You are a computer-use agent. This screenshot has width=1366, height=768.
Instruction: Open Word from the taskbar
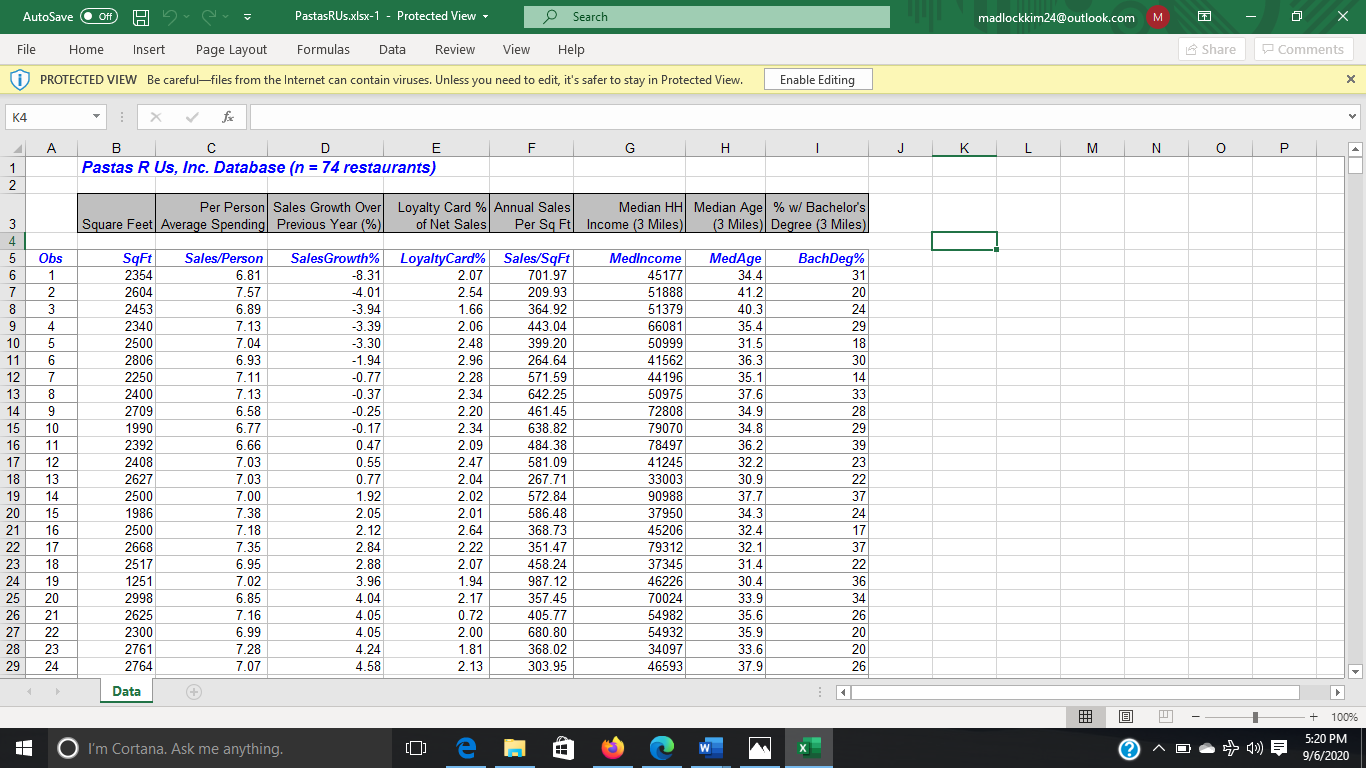709,748
